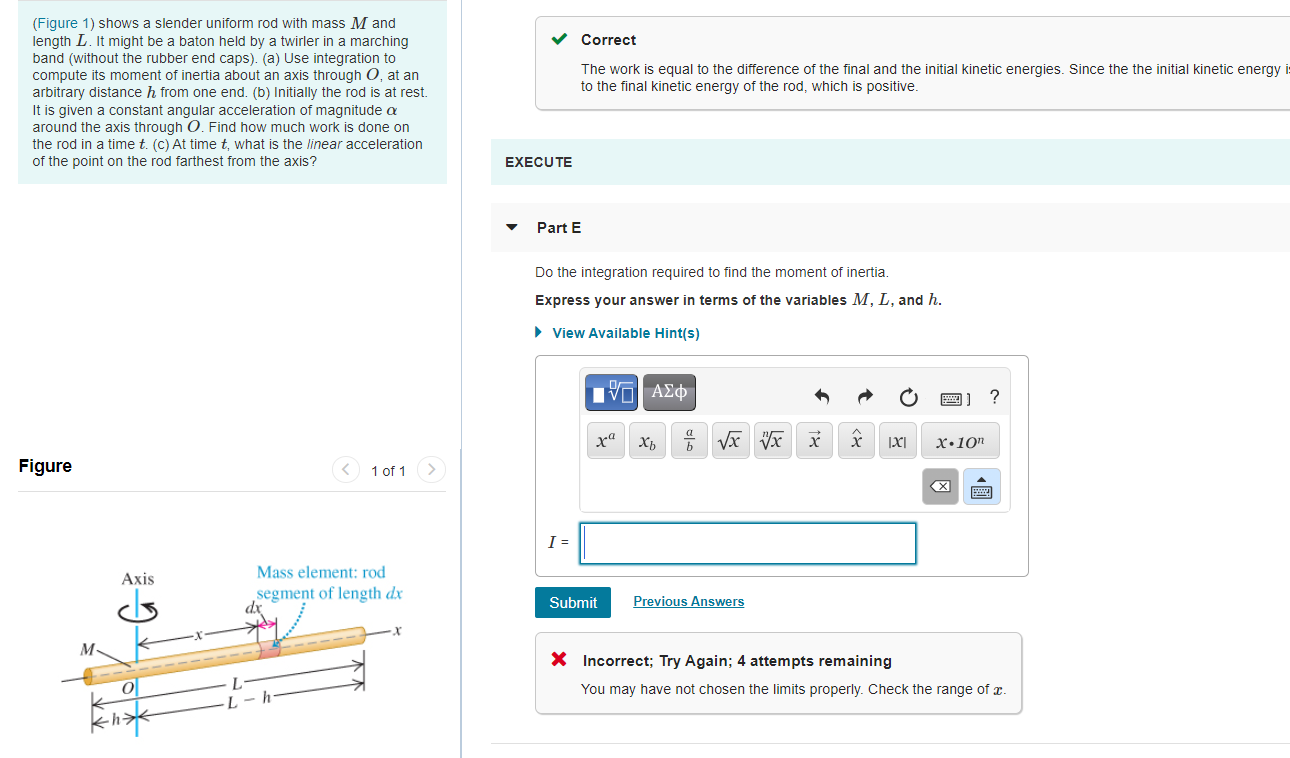Open keyboard shortcuts icon
The image size is (1290, 758).
coord(955,398)
